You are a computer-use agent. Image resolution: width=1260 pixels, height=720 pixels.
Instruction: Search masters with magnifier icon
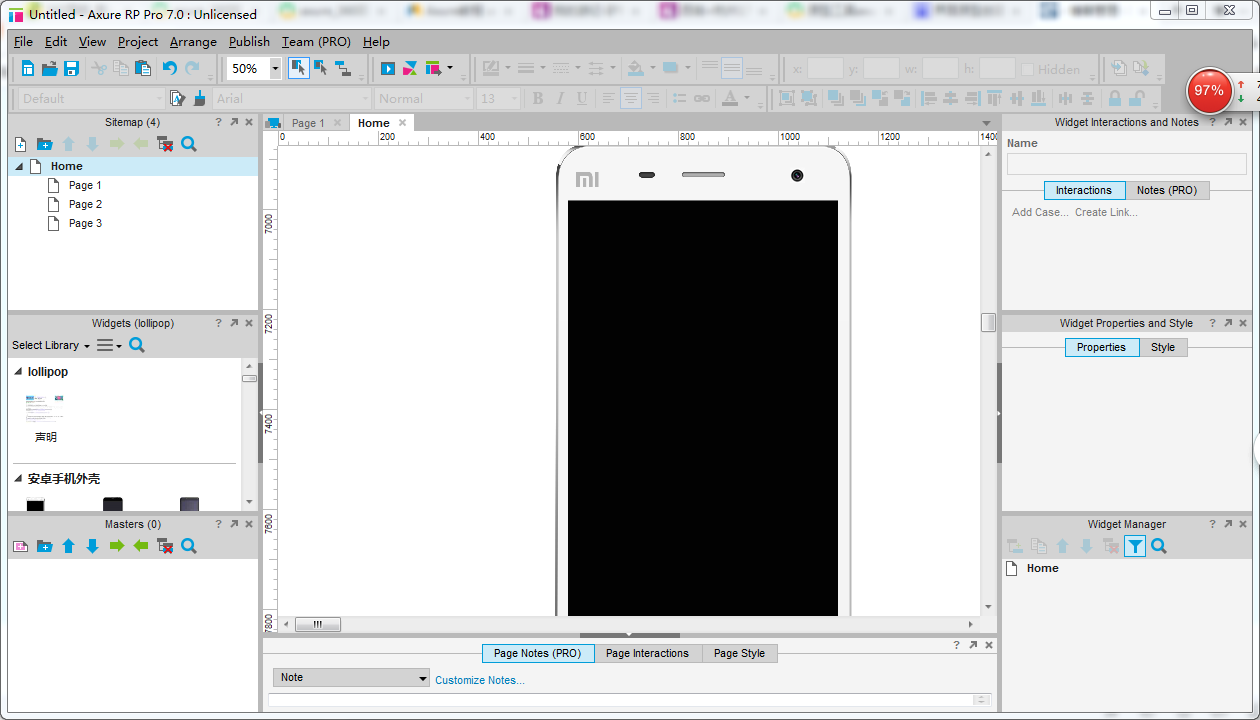point(189,546)
